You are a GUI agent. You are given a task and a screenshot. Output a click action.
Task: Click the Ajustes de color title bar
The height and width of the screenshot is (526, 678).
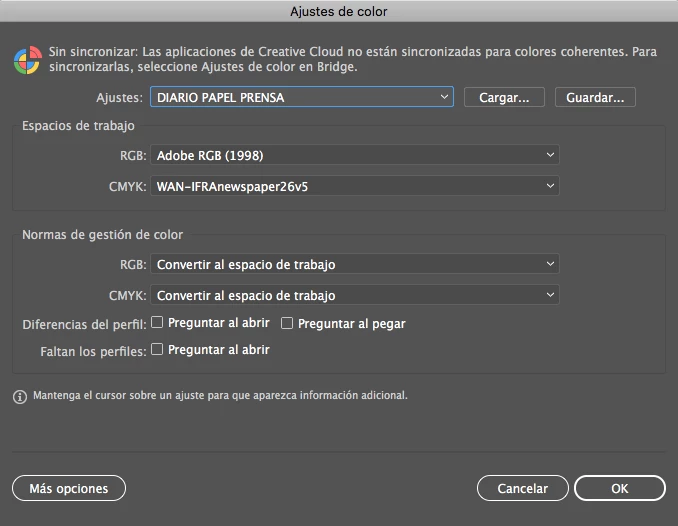tap(339, 11)
